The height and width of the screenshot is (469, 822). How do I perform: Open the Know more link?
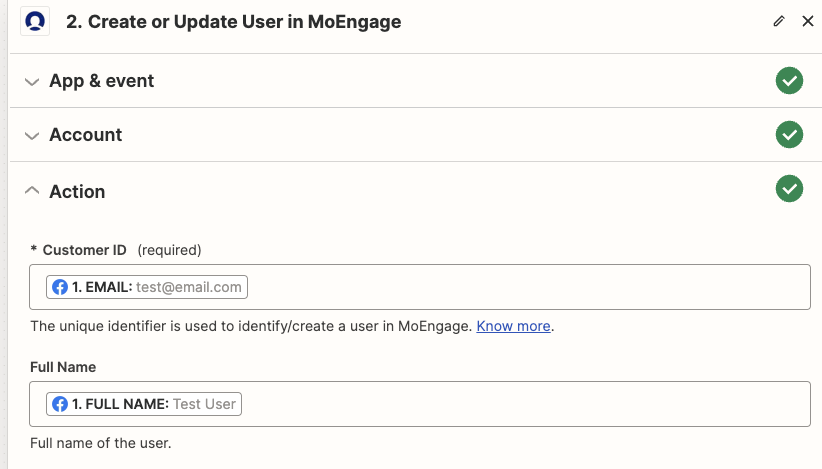513,326
